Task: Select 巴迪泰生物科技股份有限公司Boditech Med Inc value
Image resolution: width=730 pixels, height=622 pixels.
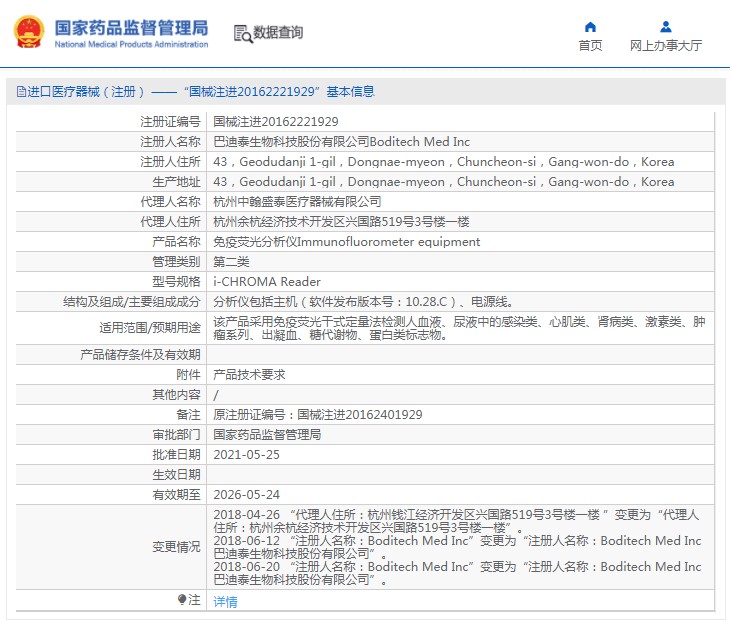Action: (341, 142)
